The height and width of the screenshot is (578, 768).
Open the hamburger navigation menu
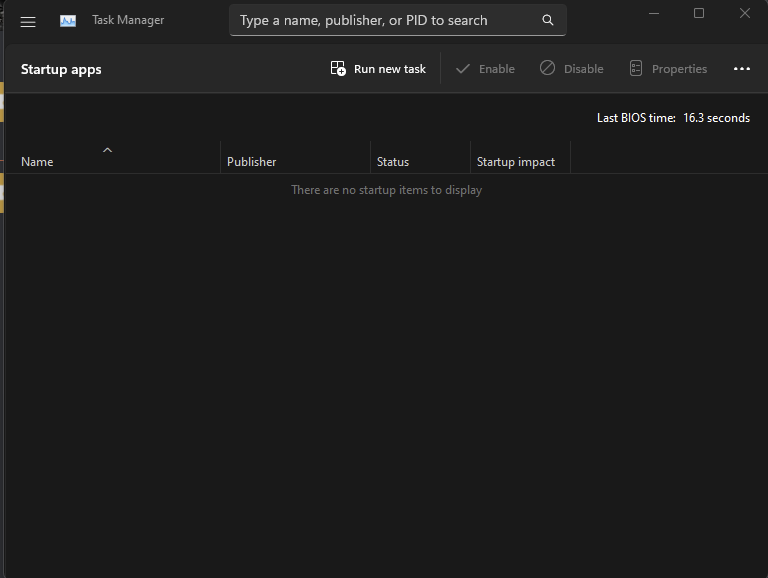pyautogui.click(x=28, y=22)
